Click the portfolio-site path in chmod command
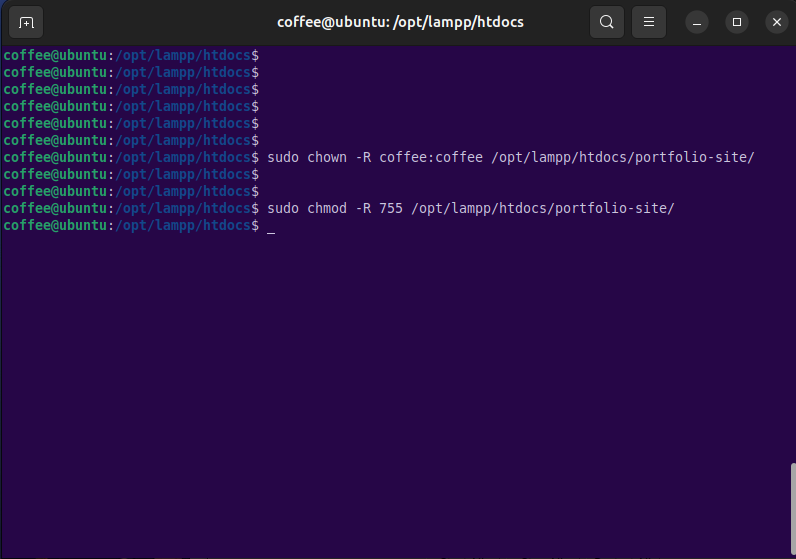The height and width of the screenshot is (559, 796). tap(543, 209)
